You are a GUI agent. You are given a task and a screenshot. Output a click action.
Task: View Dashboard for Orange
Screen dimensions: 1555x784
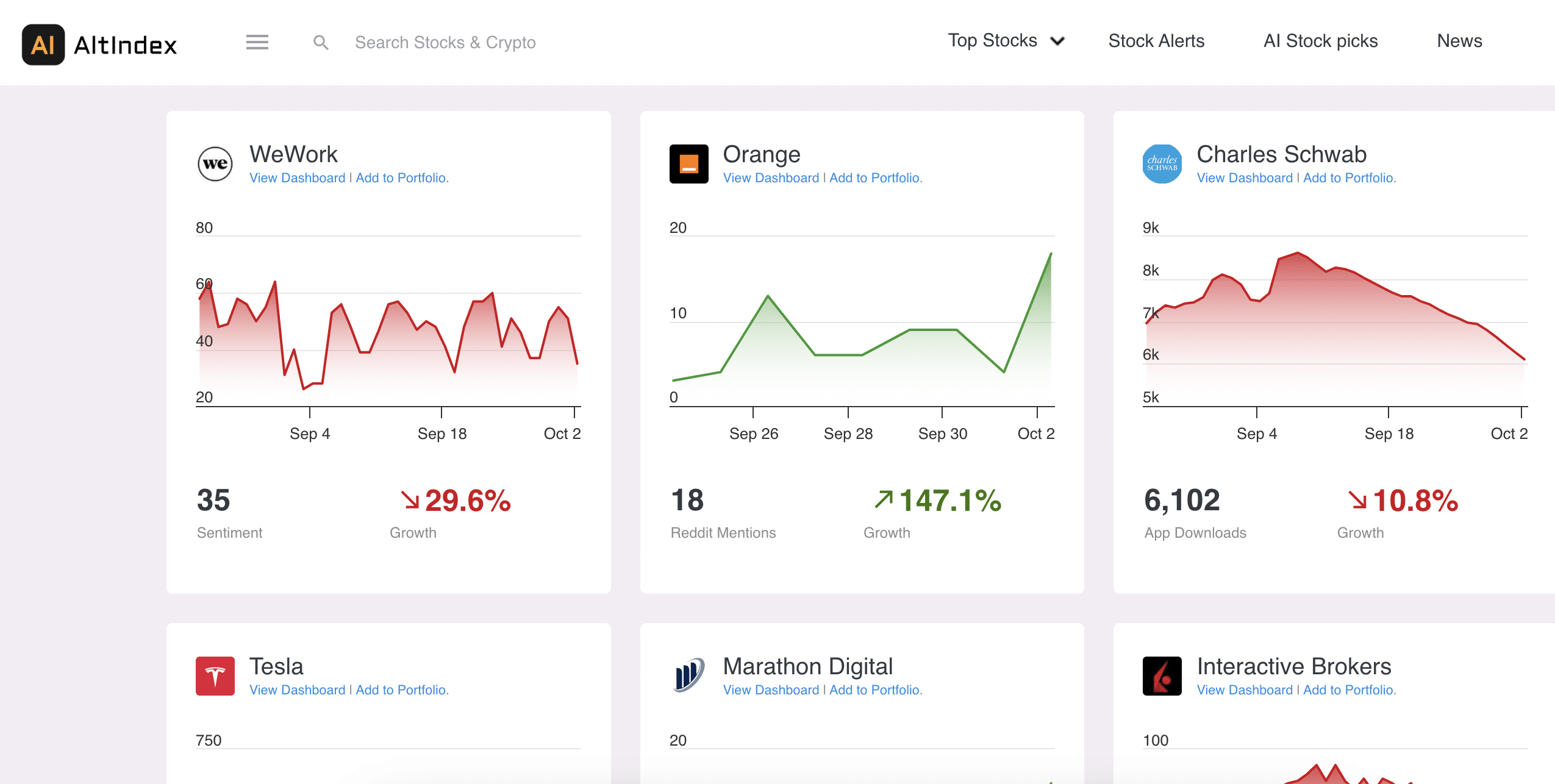click(x=771, y=178)
